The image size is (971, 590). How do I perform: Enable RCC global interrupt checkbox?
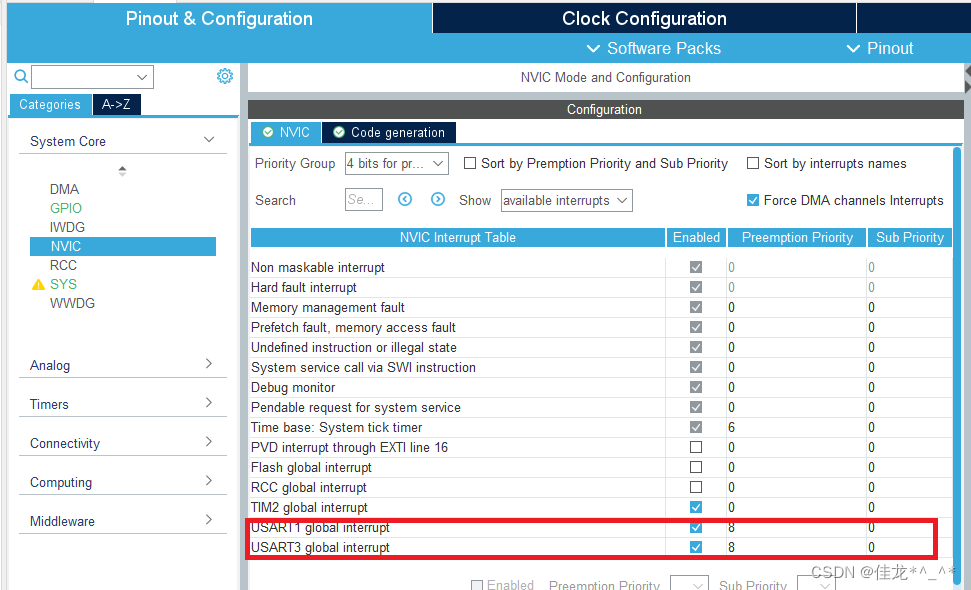pos(696,487)
